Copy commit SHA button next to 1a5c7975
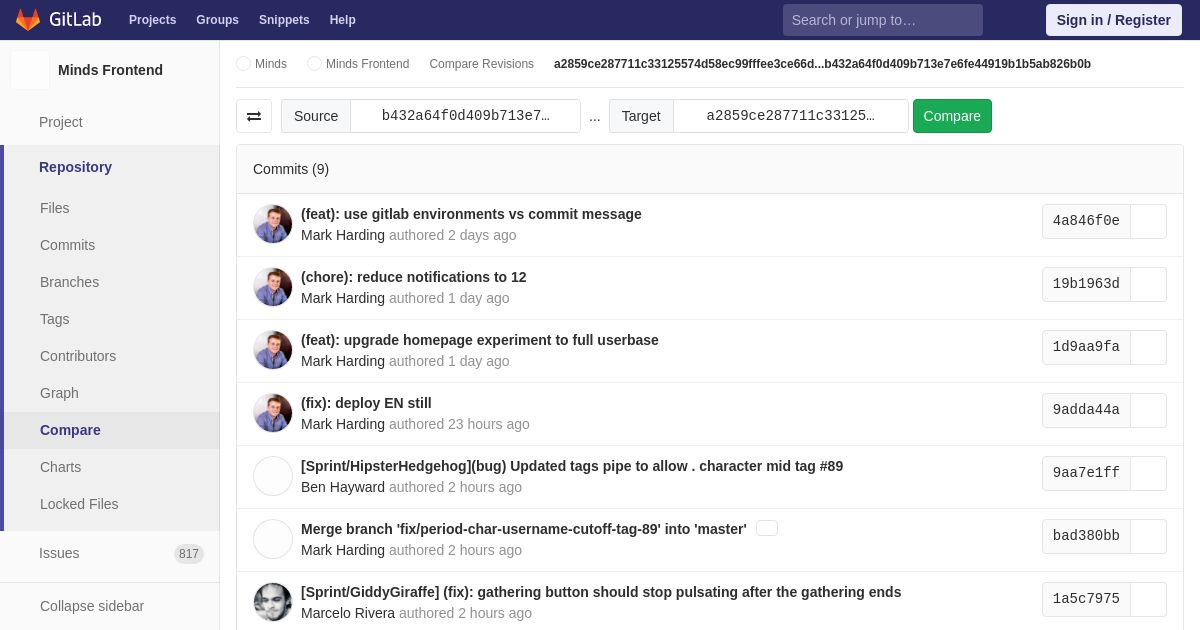Image resolution: width=1200 pixels, height=630 pixels. point(1149,600)
